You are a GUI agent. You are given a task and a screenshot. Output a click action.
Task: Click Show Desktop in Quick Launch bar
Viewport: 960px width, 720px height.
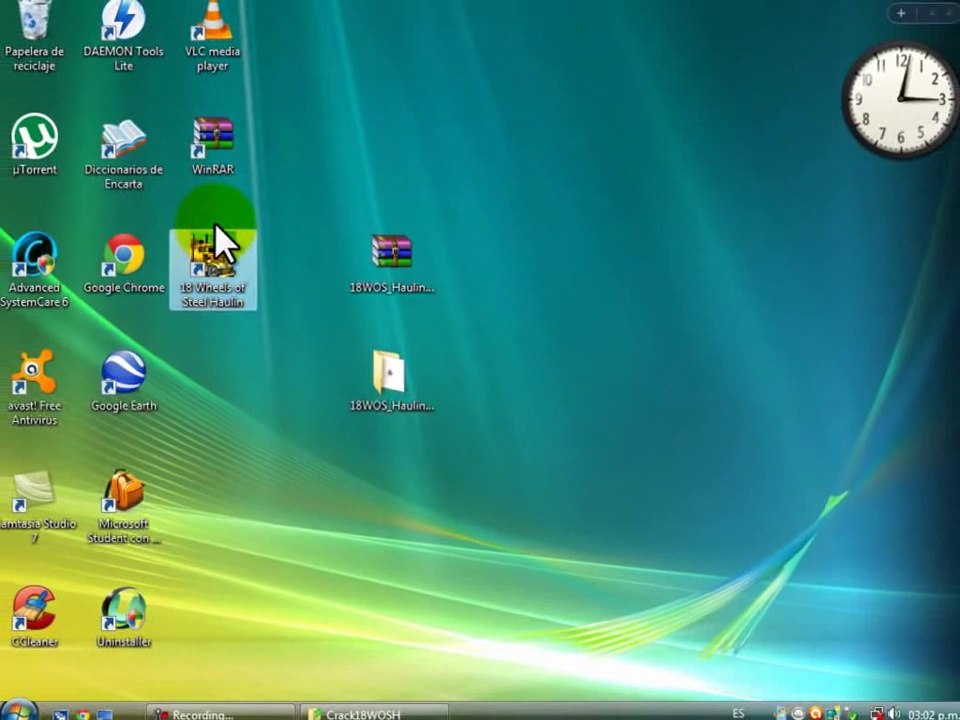click(x=105, y=714)
